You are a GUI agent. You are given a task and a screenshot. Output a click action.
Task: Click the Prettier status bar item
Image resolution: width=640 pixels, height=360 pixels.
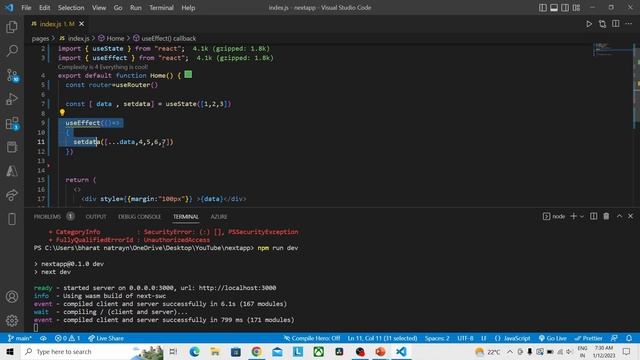pyautogui.click(x=588, y=338)
